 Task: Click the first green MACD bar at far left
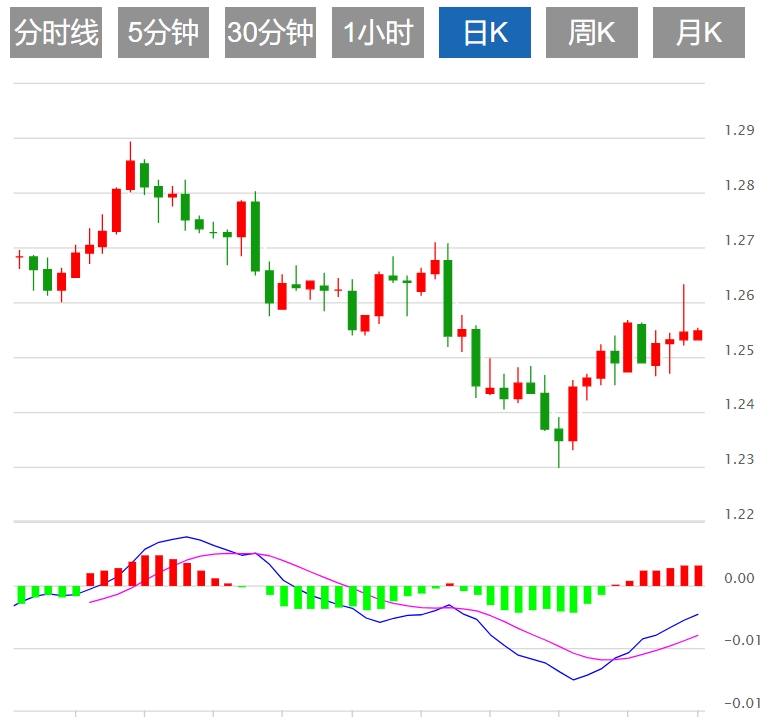coord(20,594)
